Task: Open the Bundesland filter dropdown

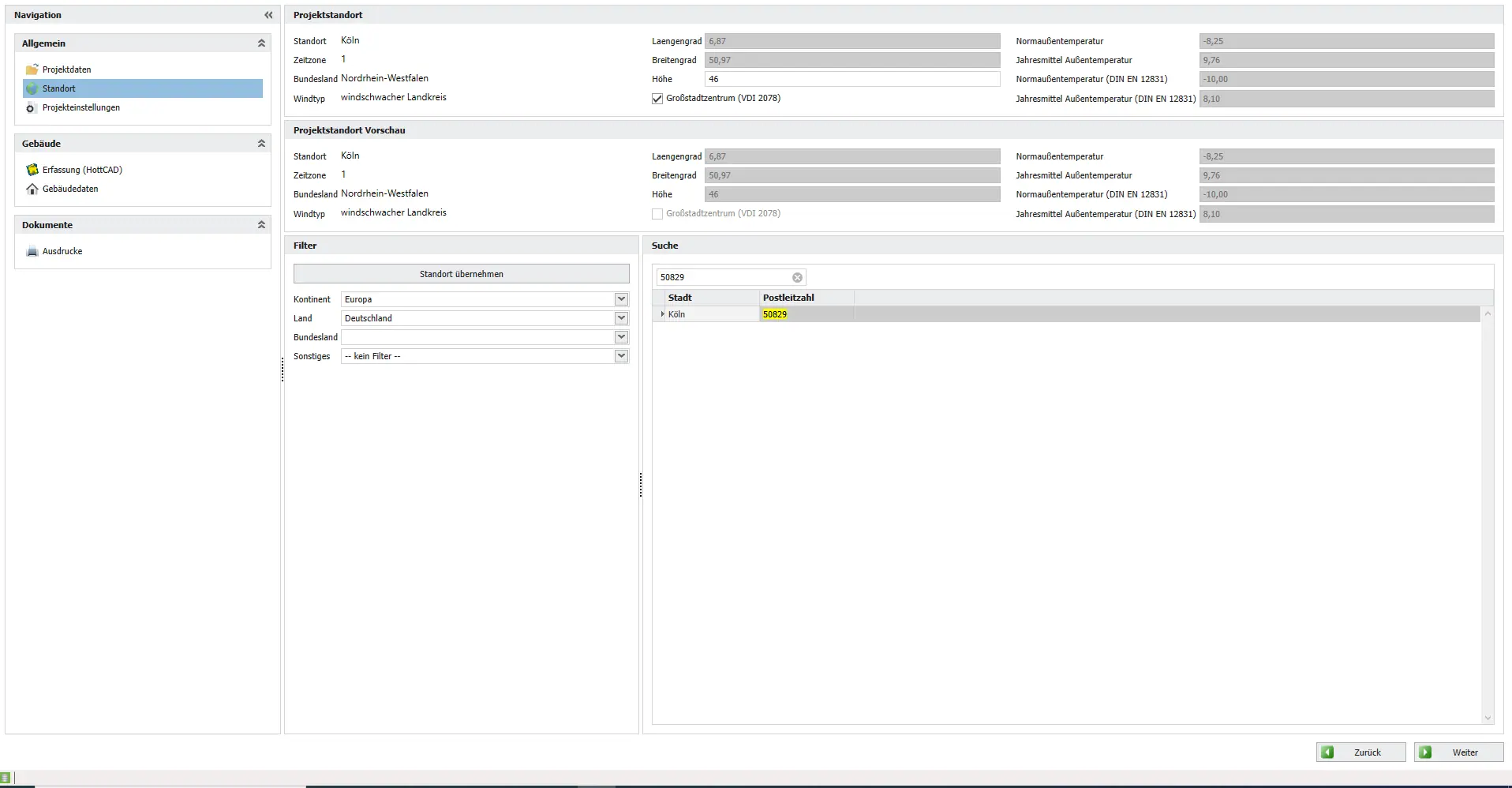Action: coord(621,337)
